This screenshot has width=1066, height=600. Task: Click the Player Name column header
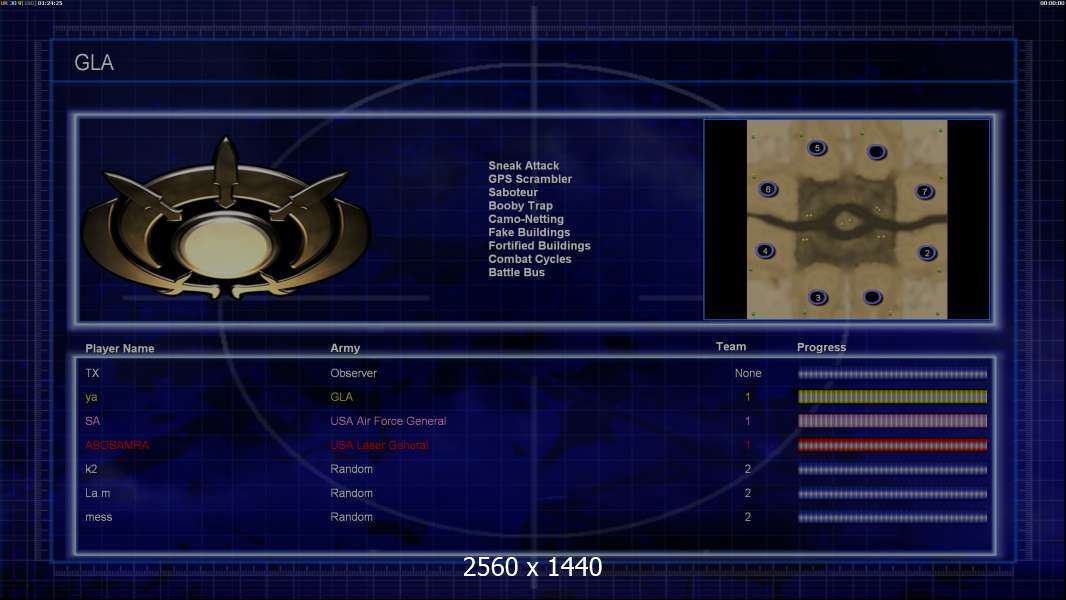click(120, 349)
